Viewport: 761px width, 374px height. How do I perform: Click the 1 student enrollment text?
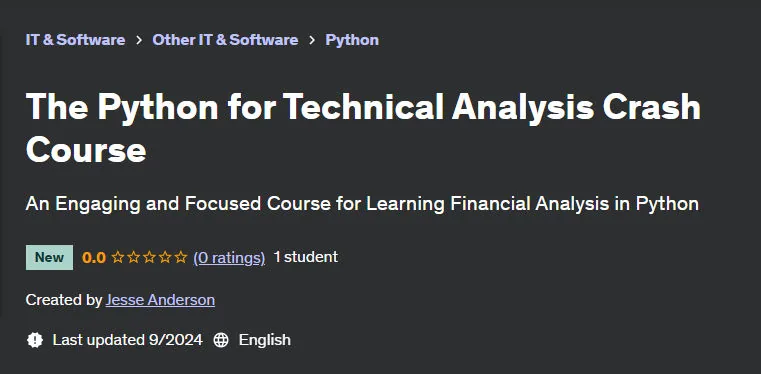pos(306,257)
